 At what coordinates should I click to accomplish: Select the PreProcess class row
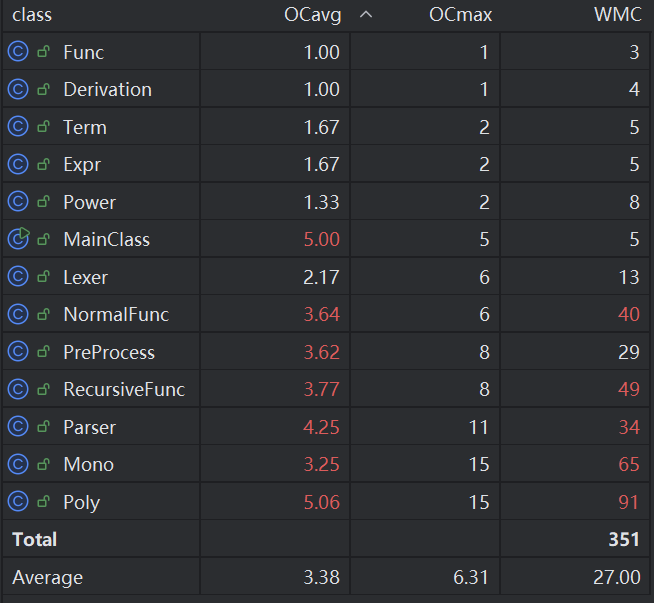pos(109,352)
